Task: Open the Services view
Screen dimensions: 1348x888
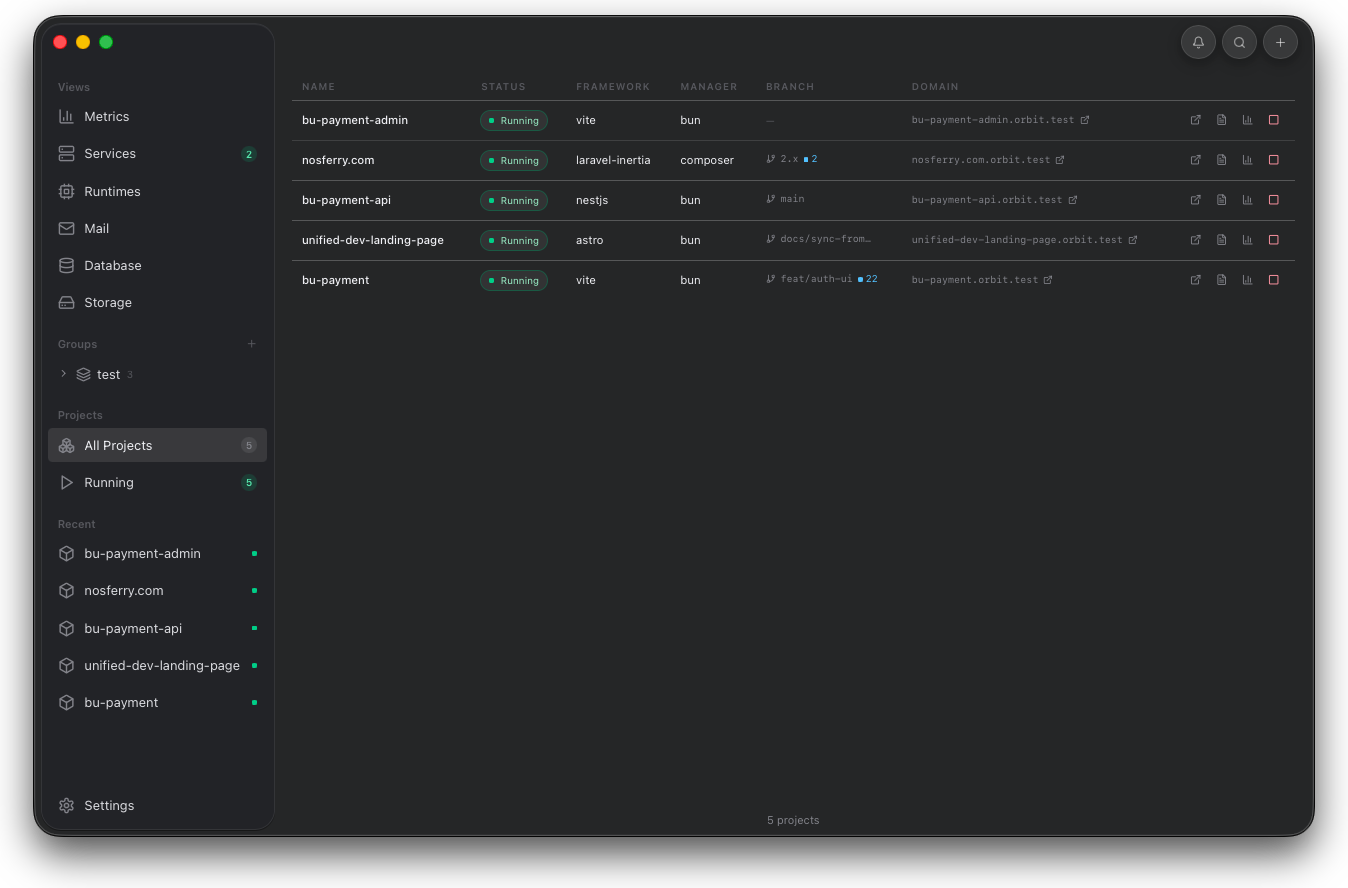Action: click(x=157, y=154)
